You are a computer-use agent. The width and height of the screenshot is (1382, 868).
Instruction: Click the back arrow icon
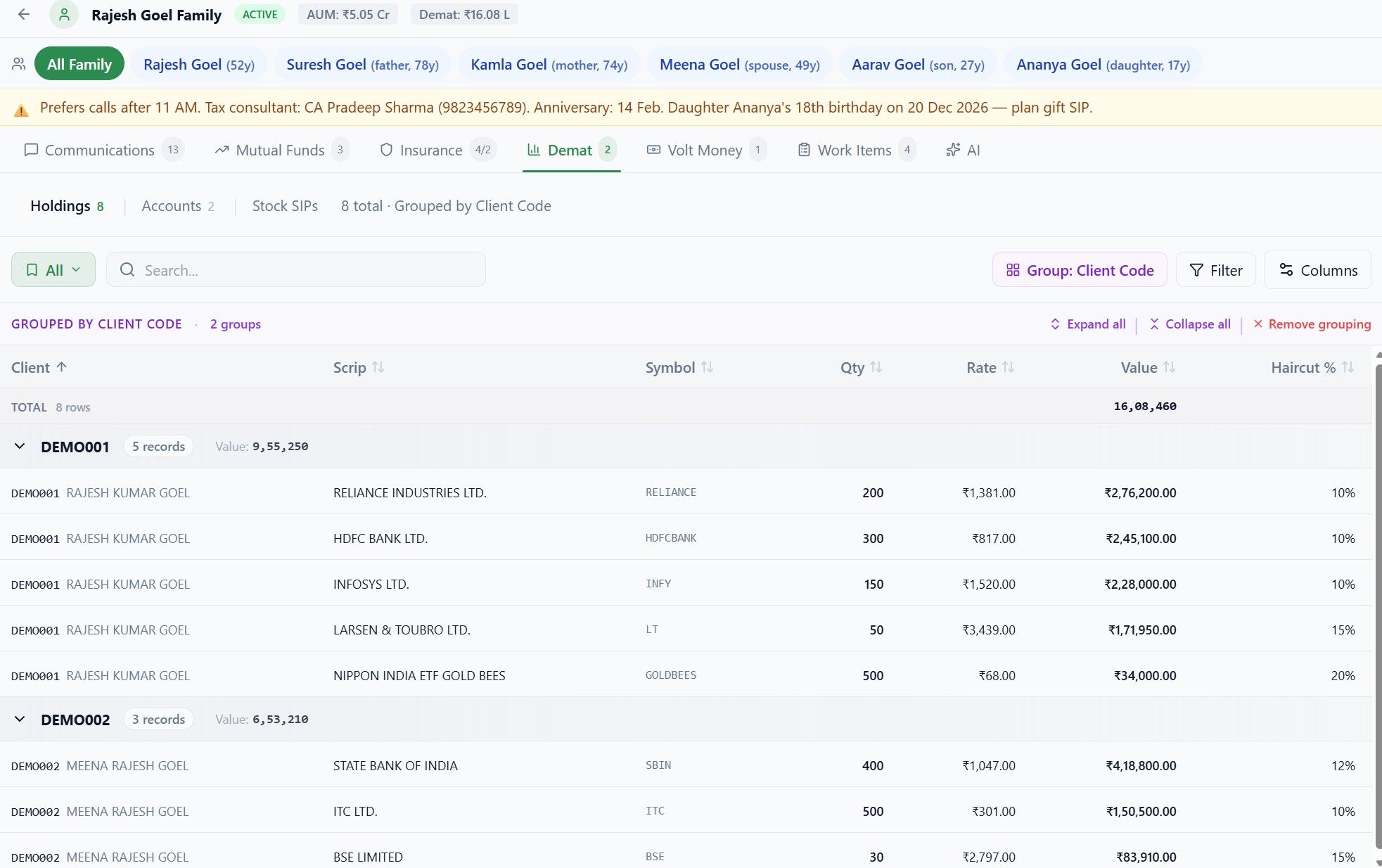[x=24, y=15]
